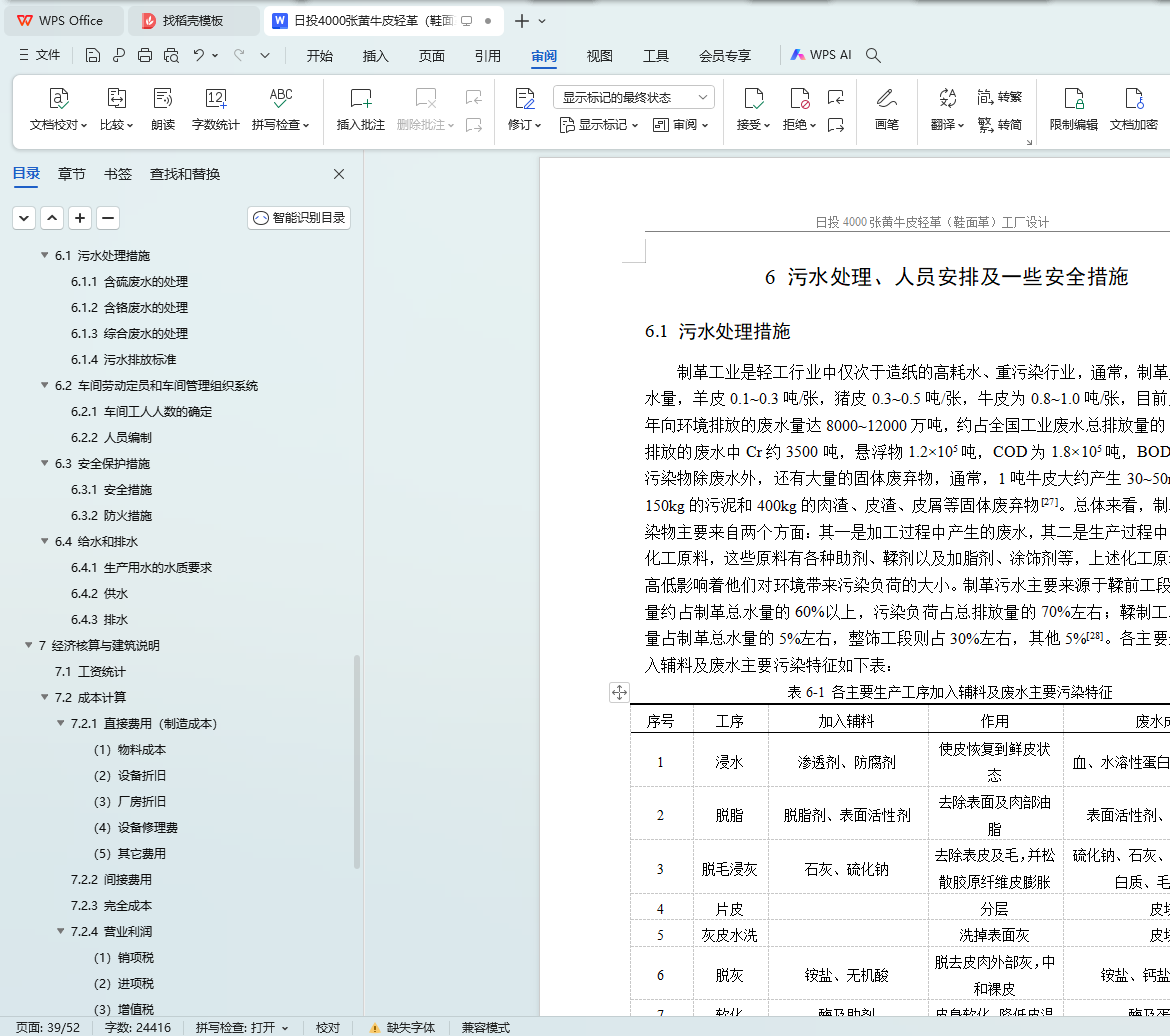Switch to the 引用 ribbon tab
The image size is (1170, 1036).
[x=487, y=56]
